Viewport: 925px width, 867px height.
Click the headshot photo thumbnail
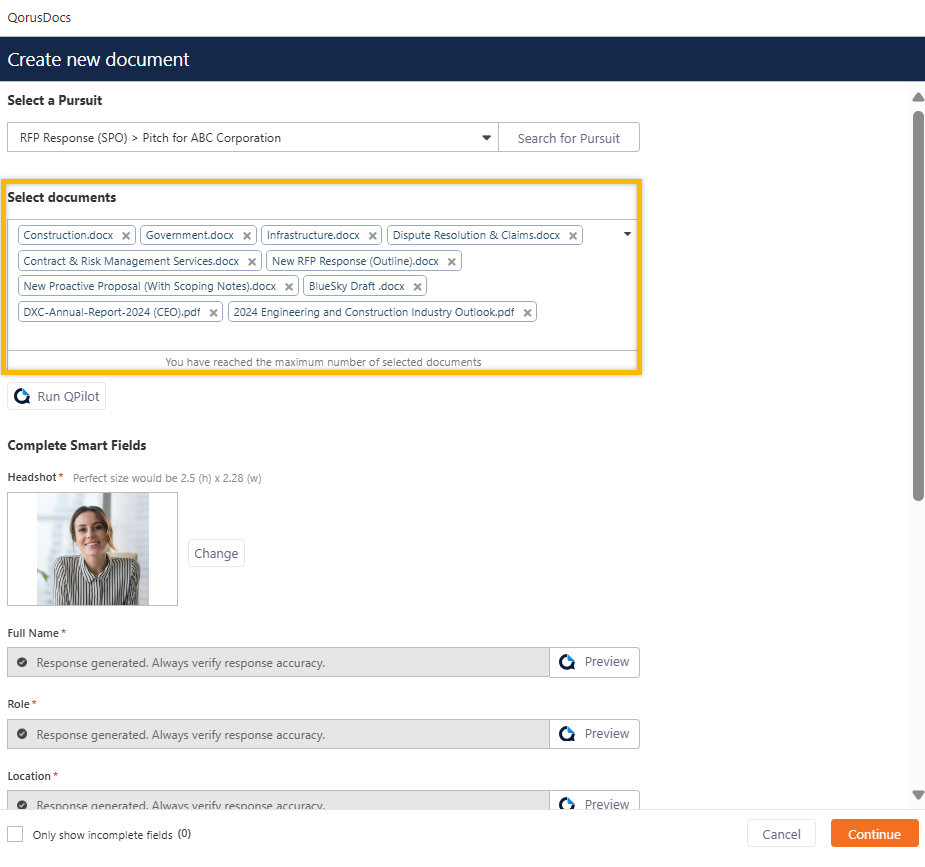[x=92, y=549]
